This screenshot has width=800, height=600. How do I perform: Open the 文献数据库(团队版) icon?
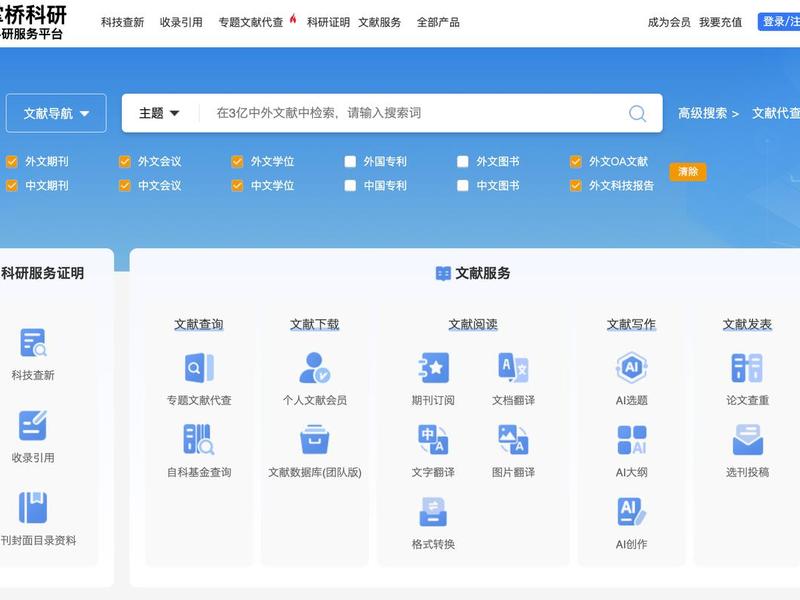[x=315, y=439]
